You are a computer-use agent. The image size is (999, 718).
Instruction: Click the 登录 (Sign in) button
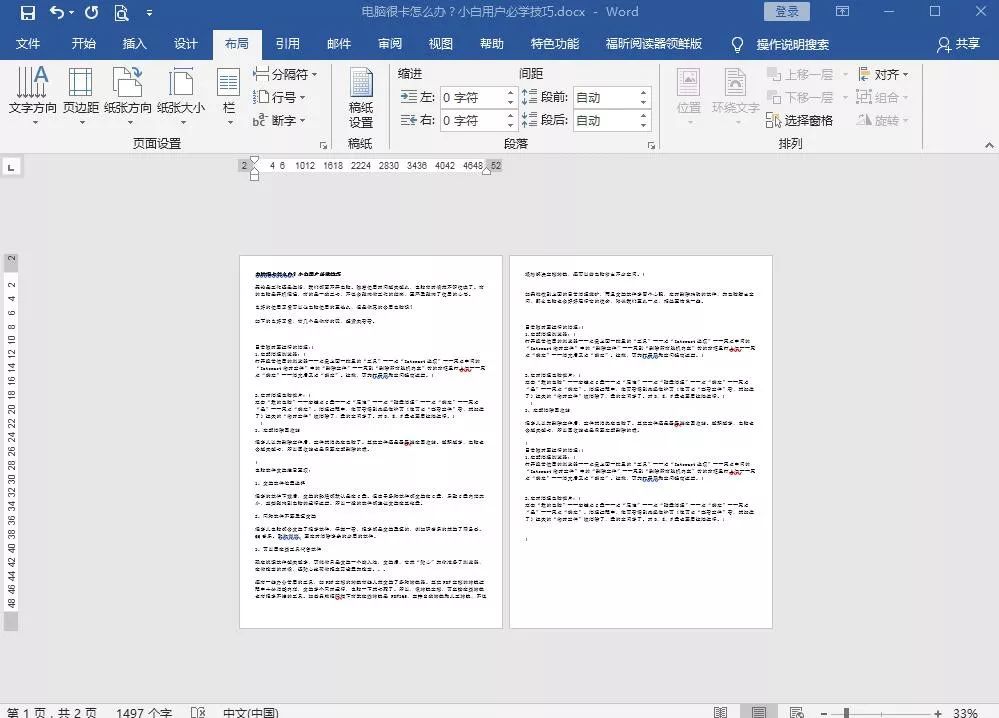[x=787, y=11]
